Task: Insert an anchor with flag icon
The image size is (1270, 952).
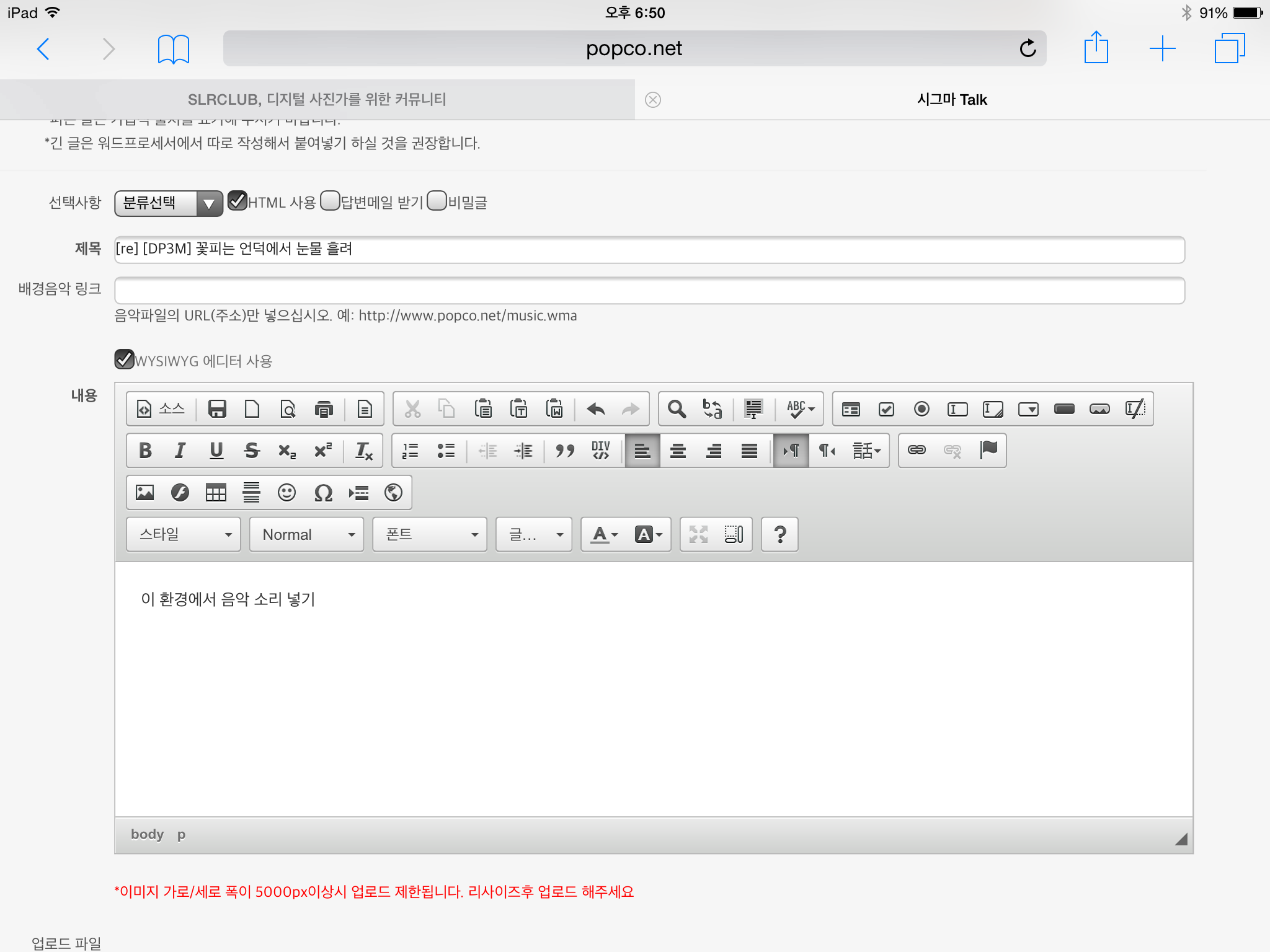Action: click(988, 451)
